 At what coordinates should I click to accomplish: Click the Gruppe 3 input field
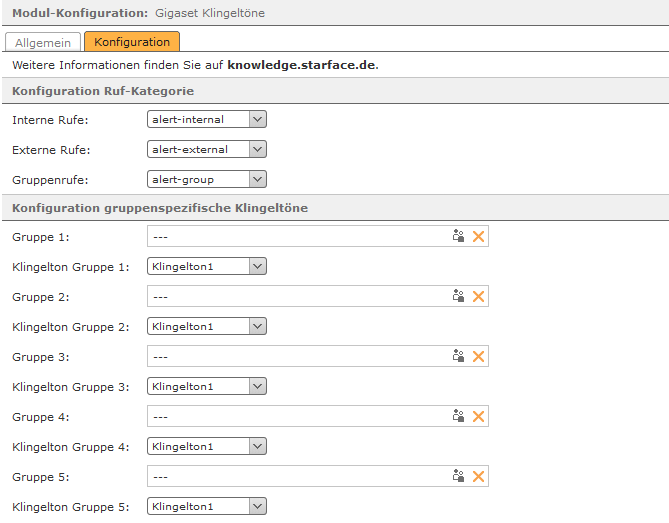[318, 356]
